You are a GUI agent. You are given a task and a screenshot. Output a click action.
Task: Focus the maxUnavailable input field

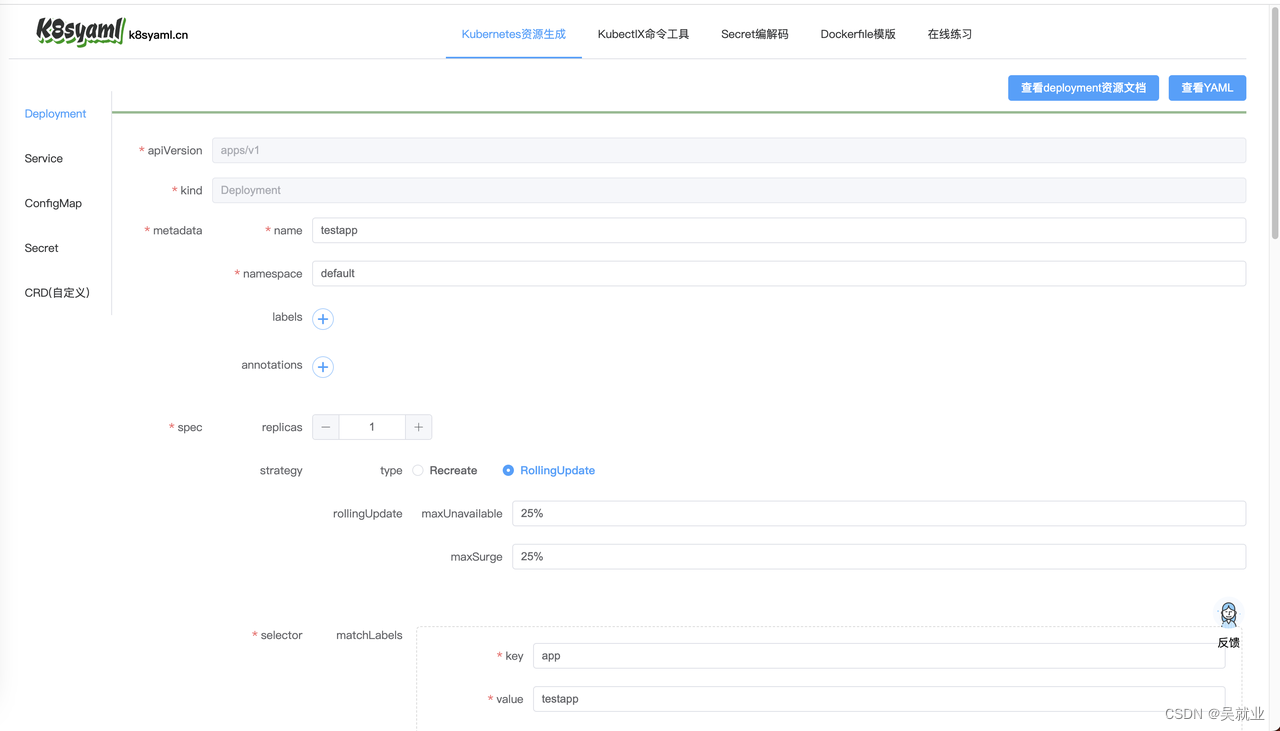tap(879, 513)
